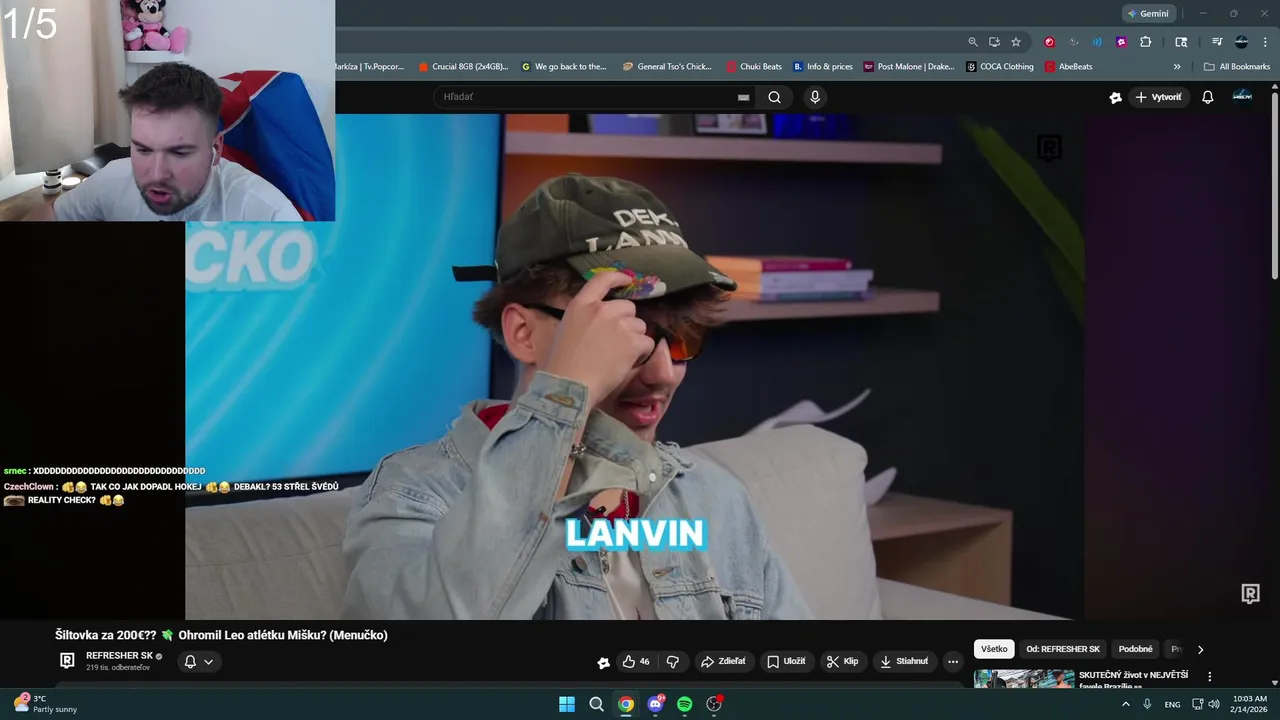Click the YouTube search magnifier button

pos(774,97)
